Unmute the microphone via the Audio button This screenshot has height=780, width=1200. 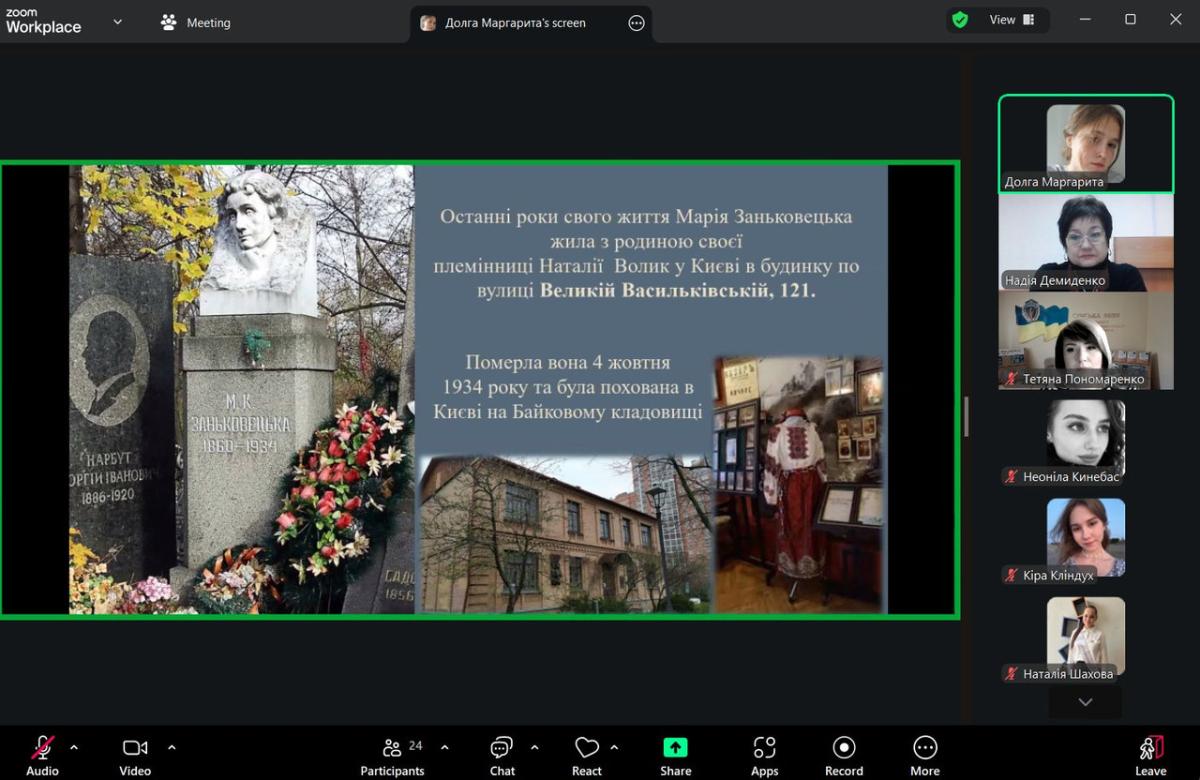point(42,755)
